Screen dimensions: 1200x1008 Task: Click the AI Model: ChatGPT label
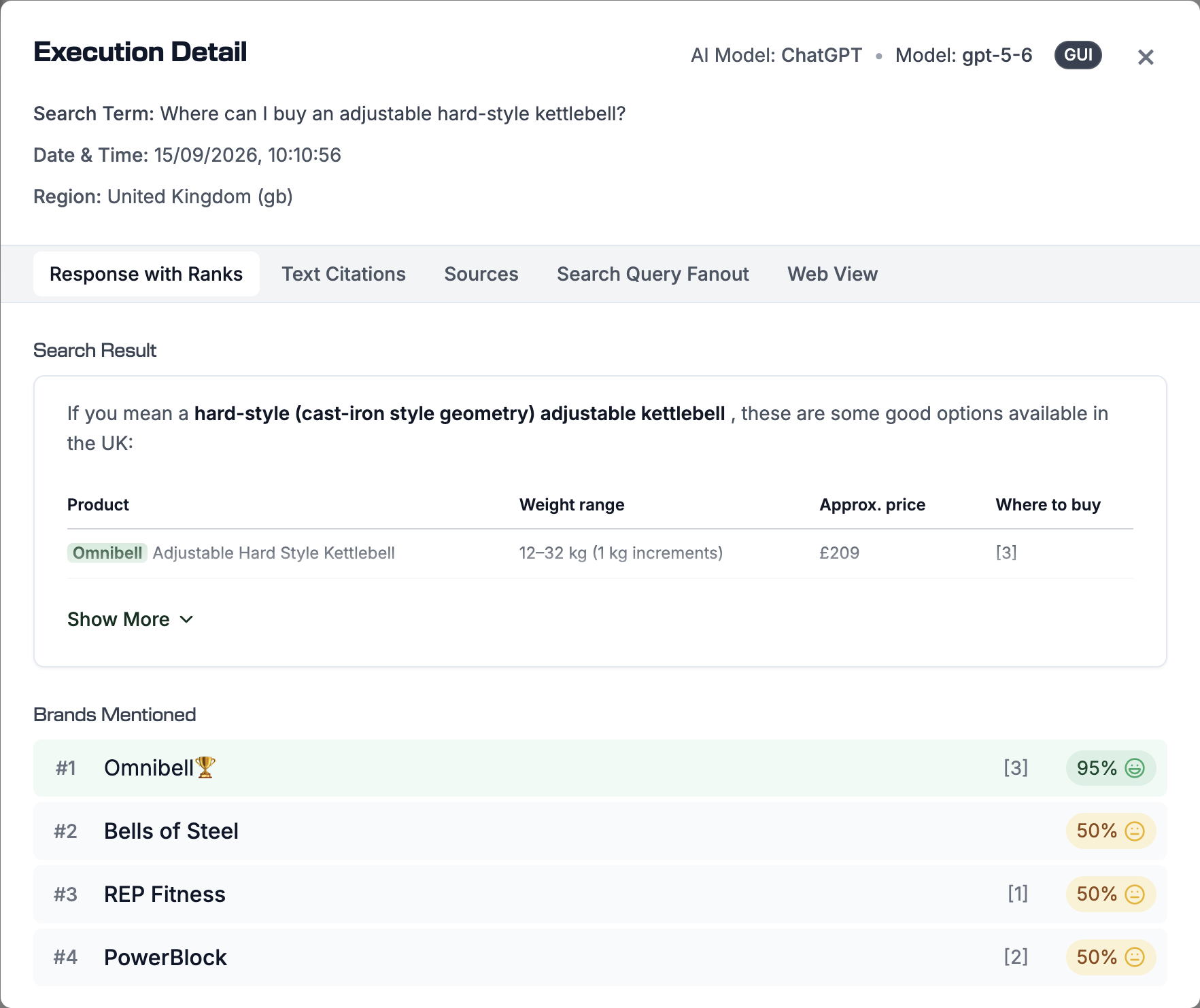coord(776,55)
